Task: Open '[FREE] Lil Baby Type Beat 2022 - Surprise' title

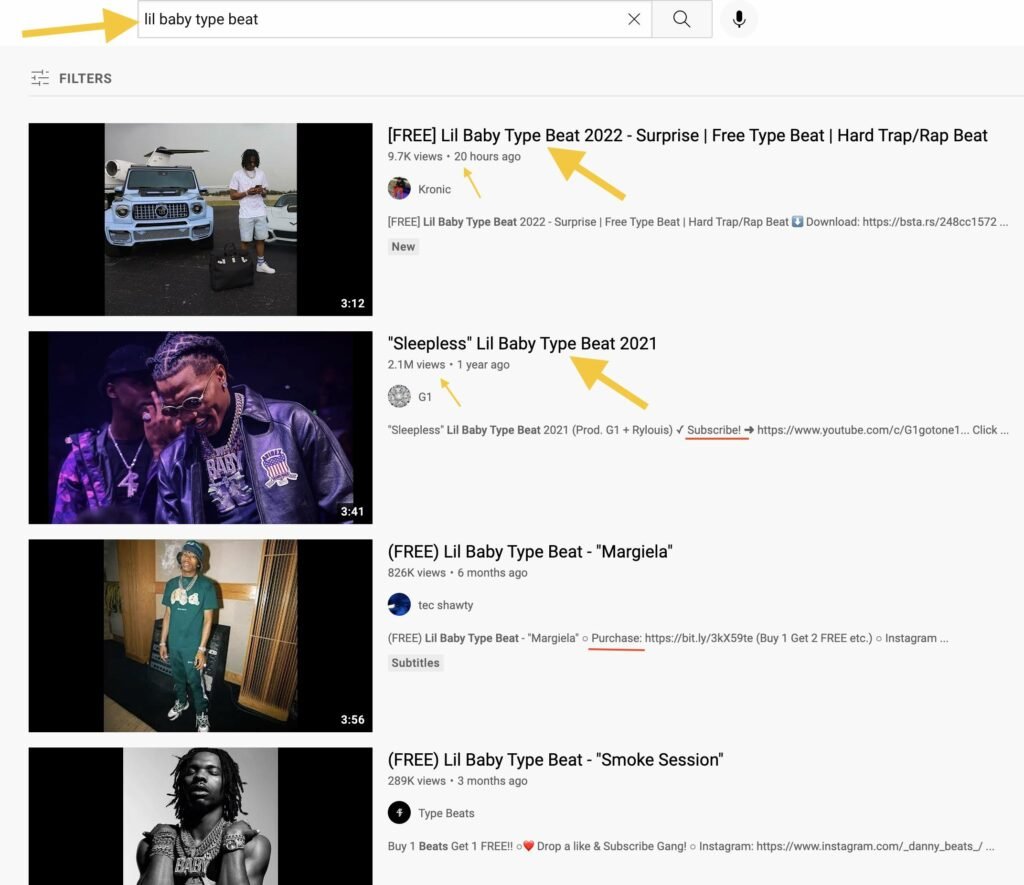Action: coord(687,135)
